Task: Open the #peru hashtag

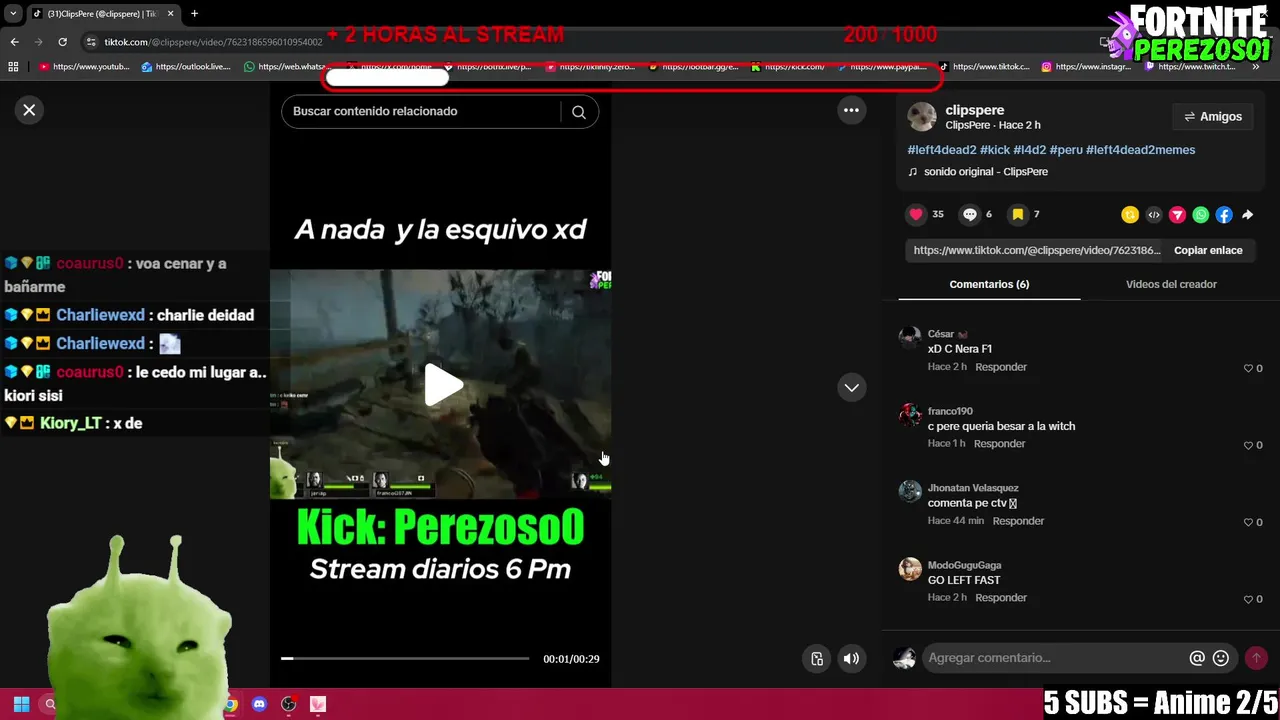Action: click(1066, 150)
